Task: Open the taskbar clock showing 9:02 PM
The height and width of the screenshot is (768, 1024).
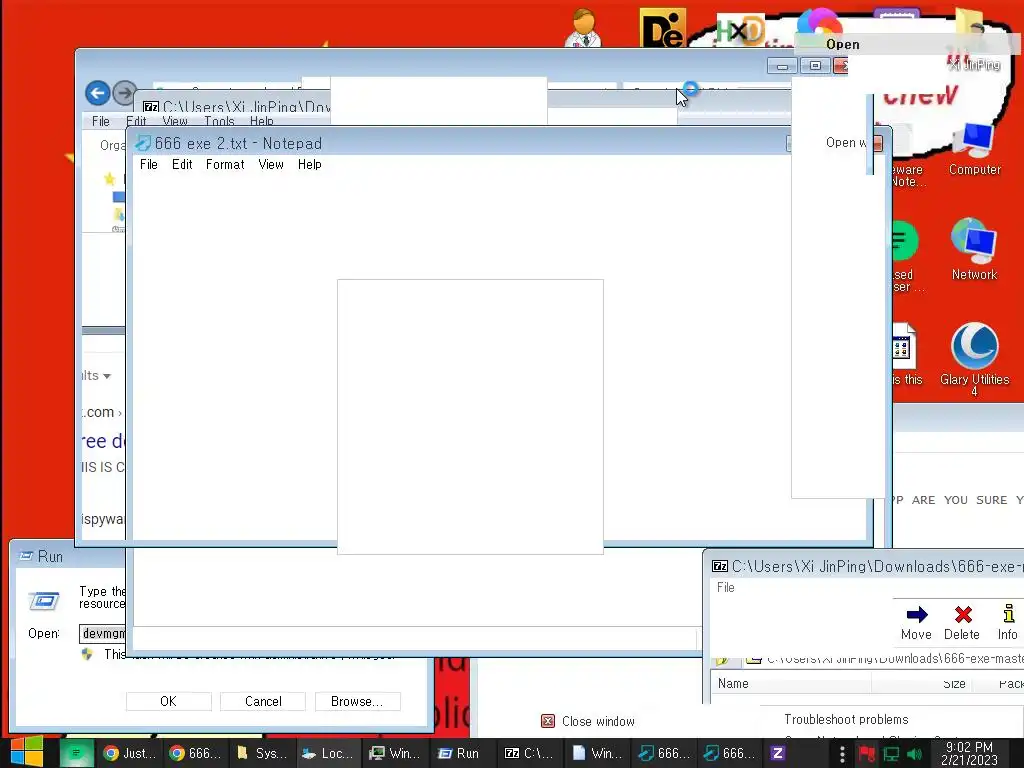Action: [969, 753]
